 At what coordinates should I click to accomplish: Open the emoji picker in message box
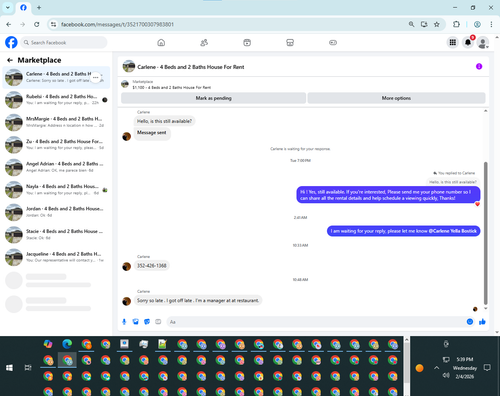coord(470,322)
